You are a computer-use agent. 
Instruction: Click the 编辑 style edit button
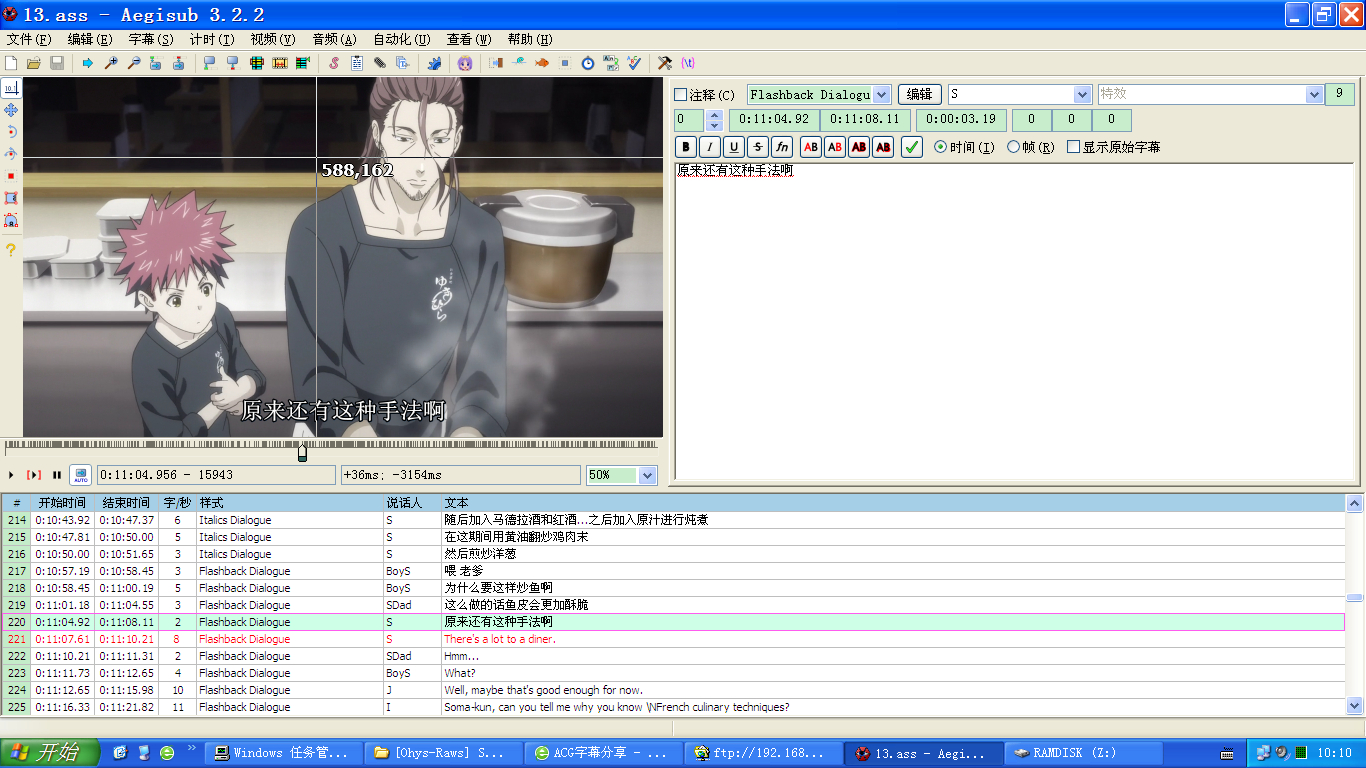click(919, 95)
